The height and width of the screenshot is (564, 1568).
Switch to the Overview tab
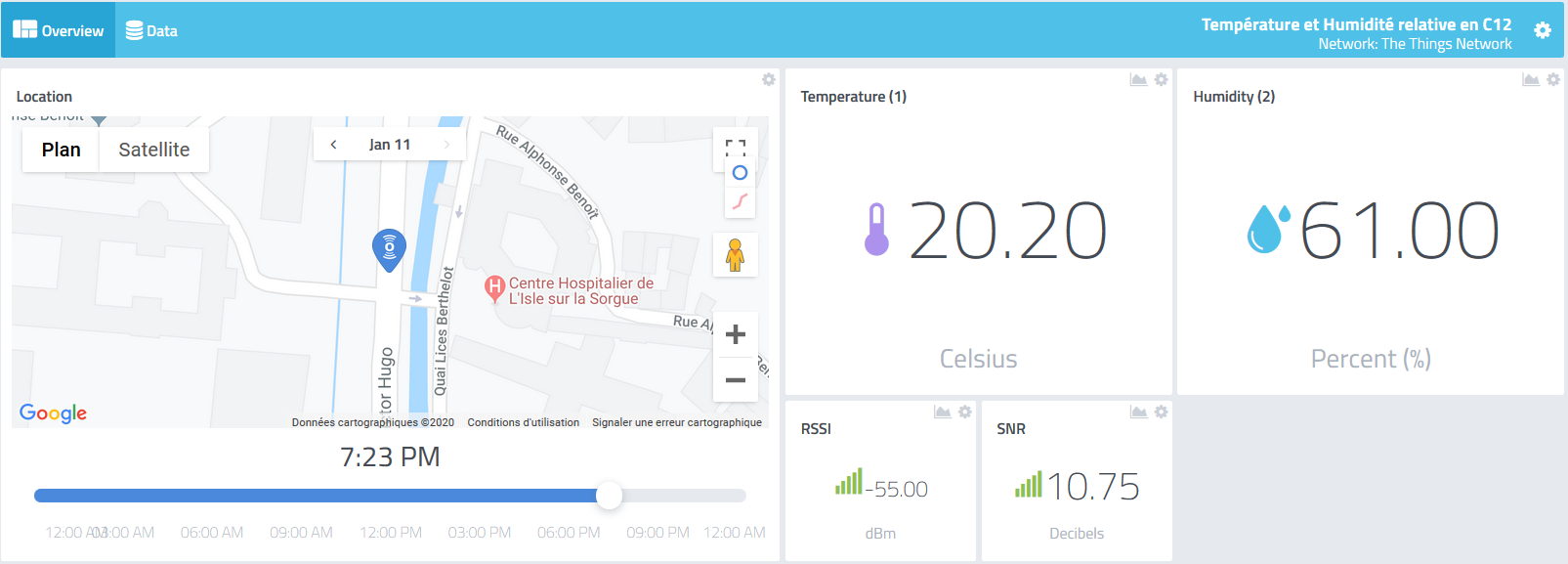[x=59, y=30]
